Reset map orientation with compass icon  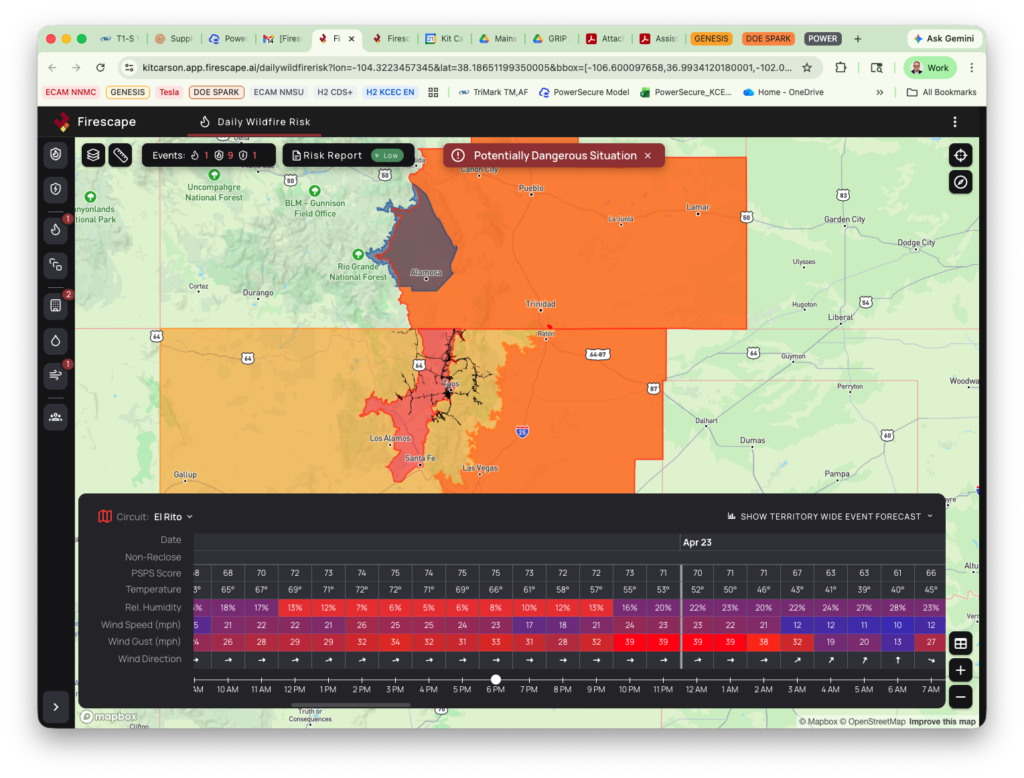point(960,182)
